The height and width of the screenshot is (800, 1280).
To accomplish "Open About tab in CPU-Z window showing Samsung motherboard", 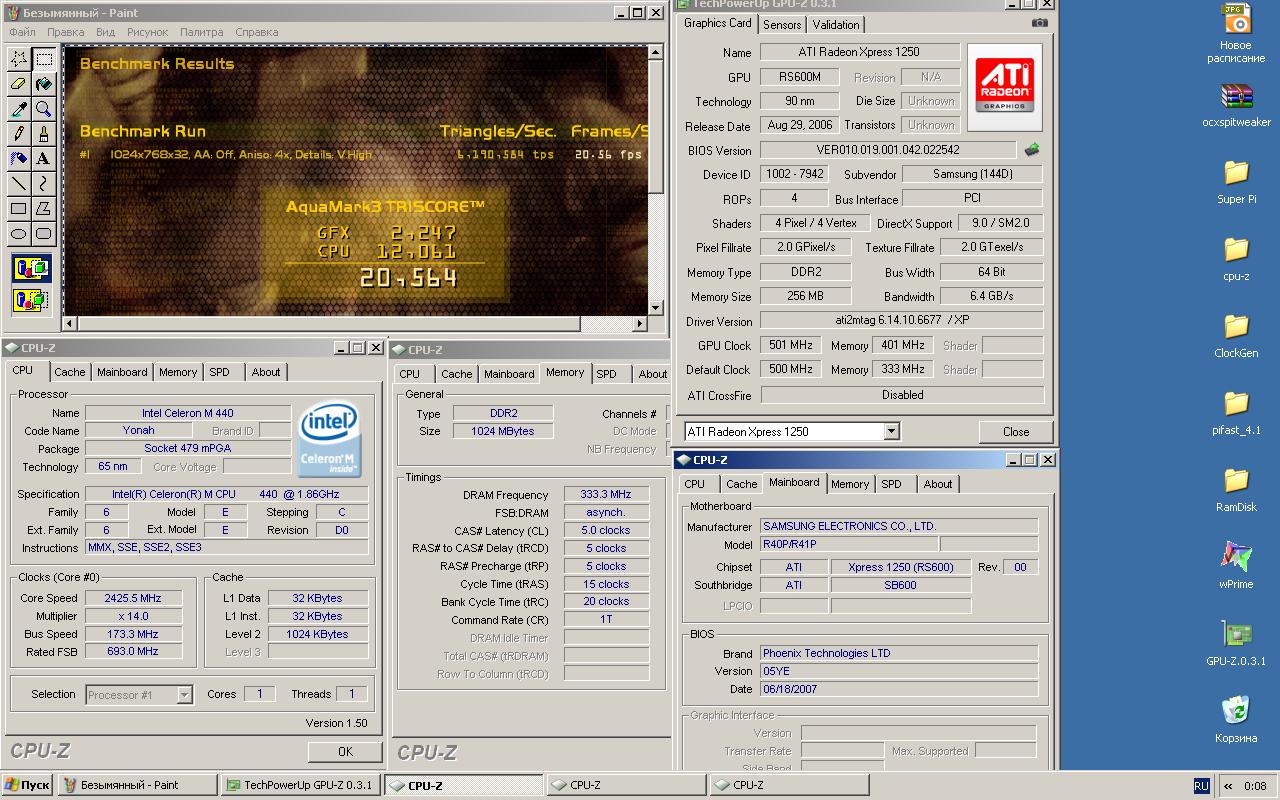I will pos(938,484).
